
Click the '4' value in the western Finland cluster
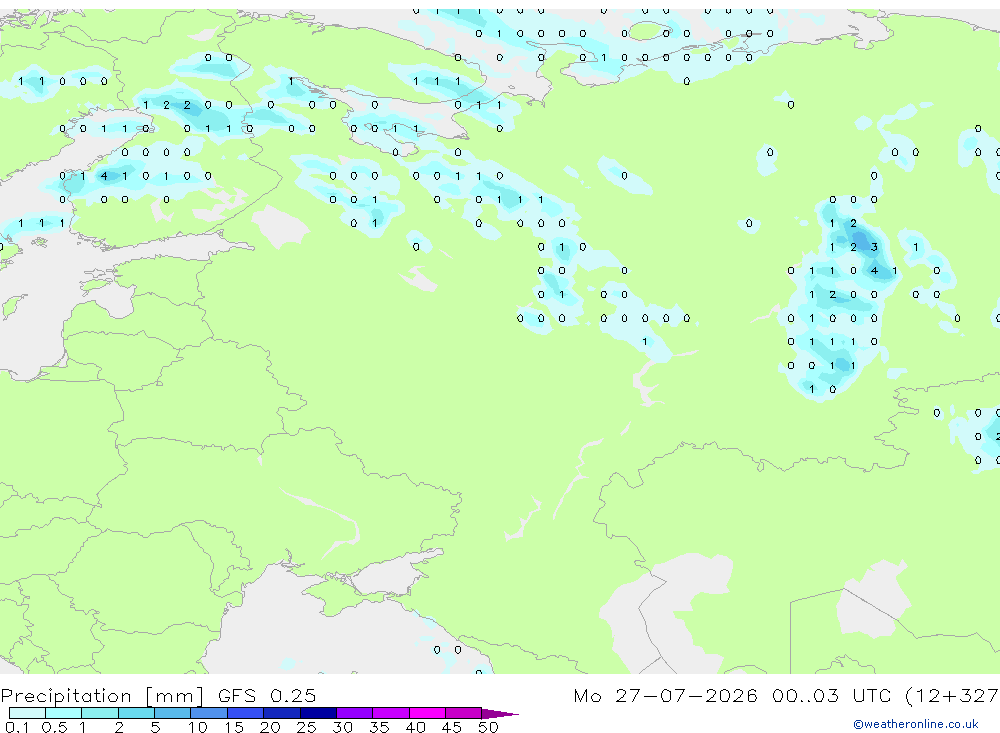tap(104, 175)
